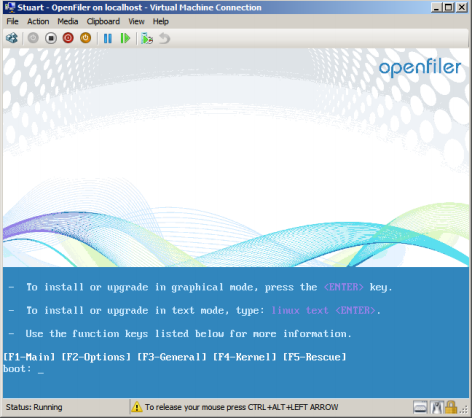472x419 pixels.
Task: Click the 'Status: Running' status text
Action: [34, 407]
